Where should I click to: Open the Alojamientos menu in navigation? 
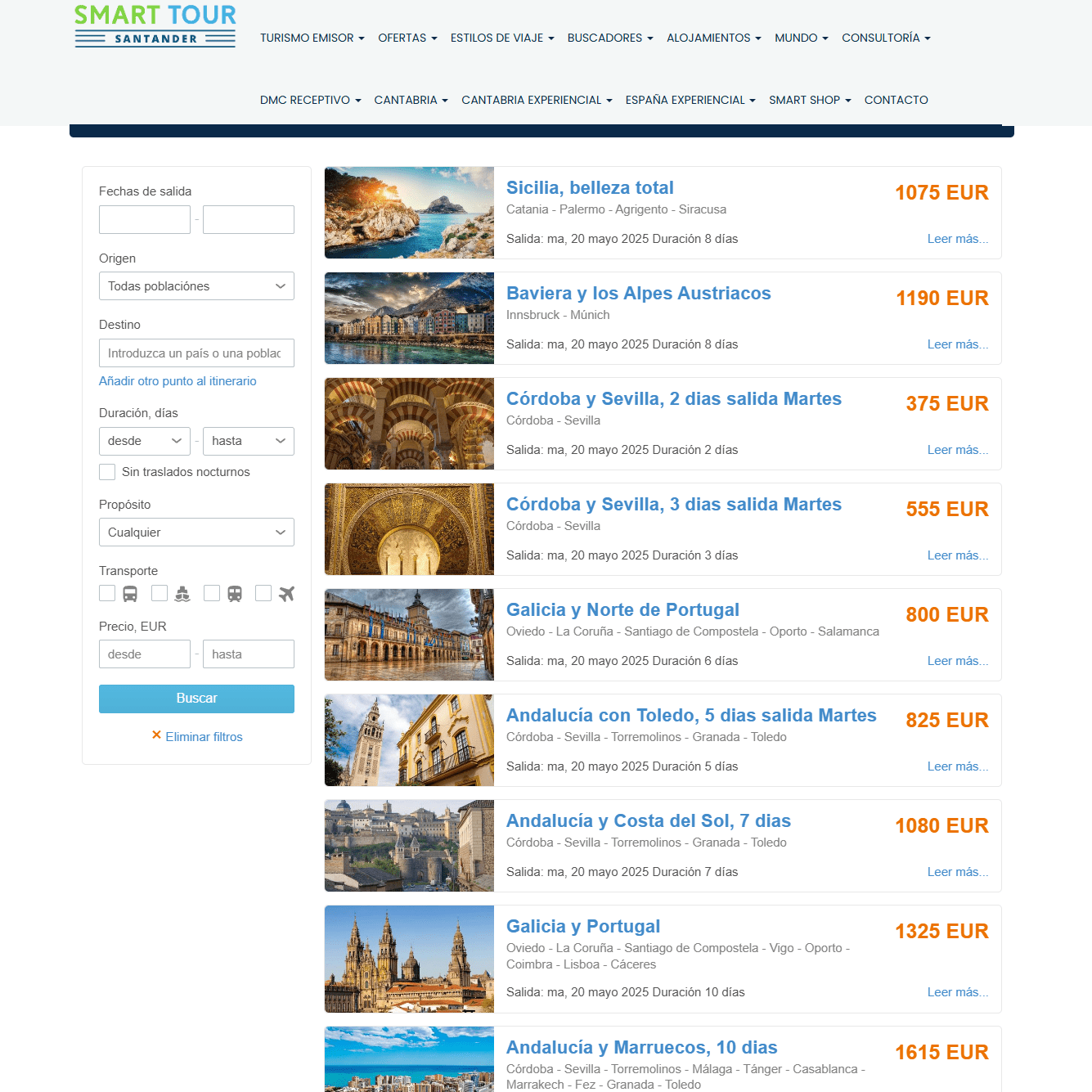pos(713,38)
